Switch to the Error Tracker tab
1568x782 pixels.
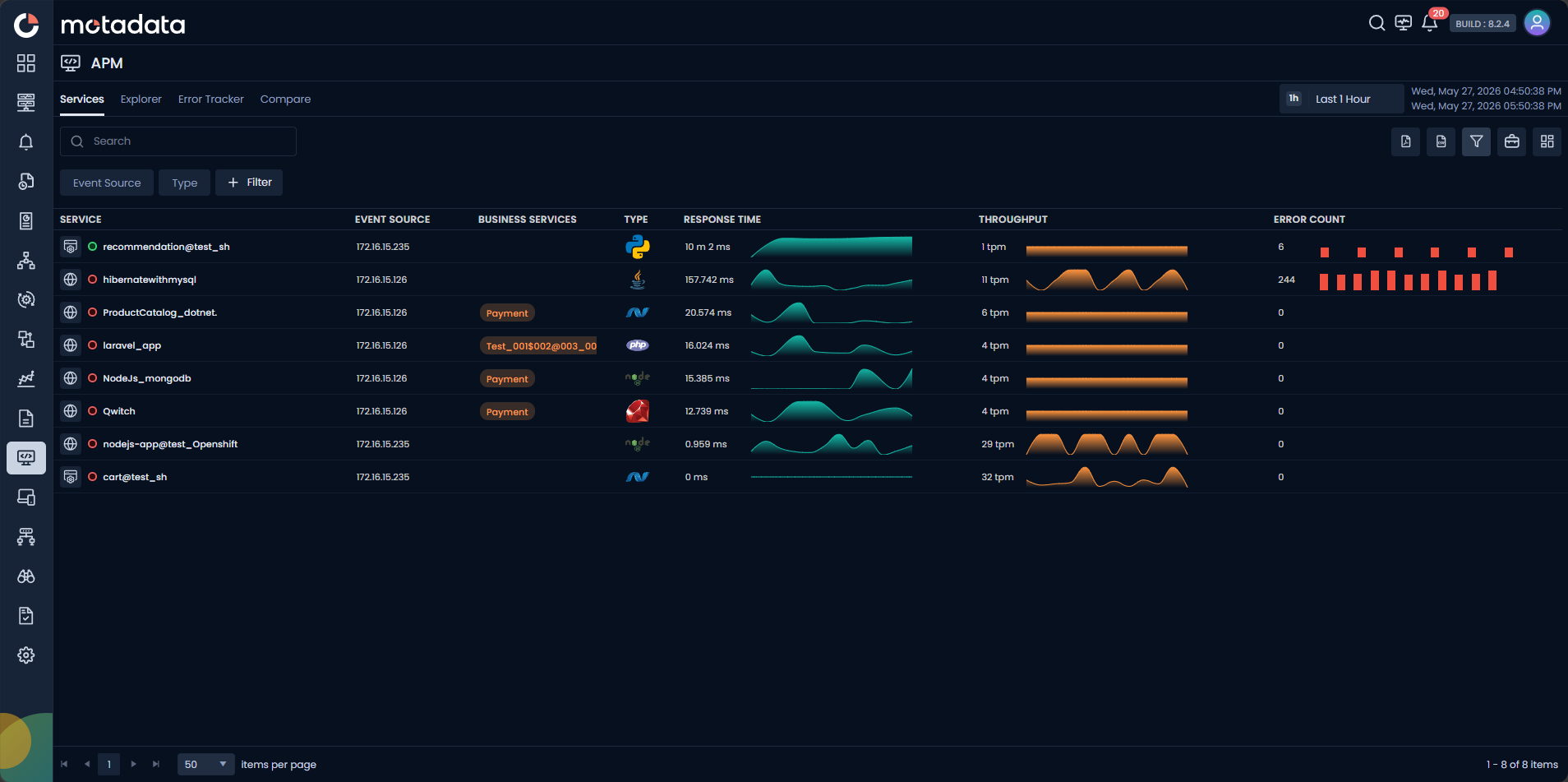coord(211,99)
